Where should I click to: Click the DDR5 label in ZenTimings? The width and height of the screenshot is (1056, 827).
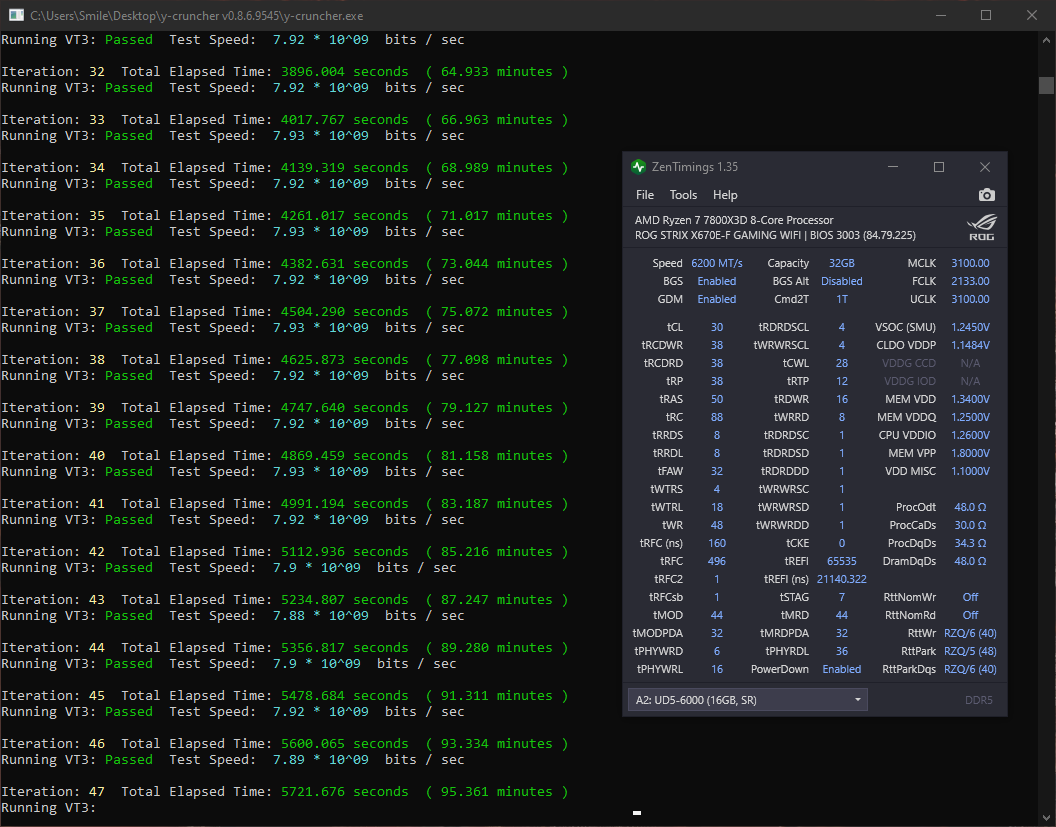click(x=979, y=700)
